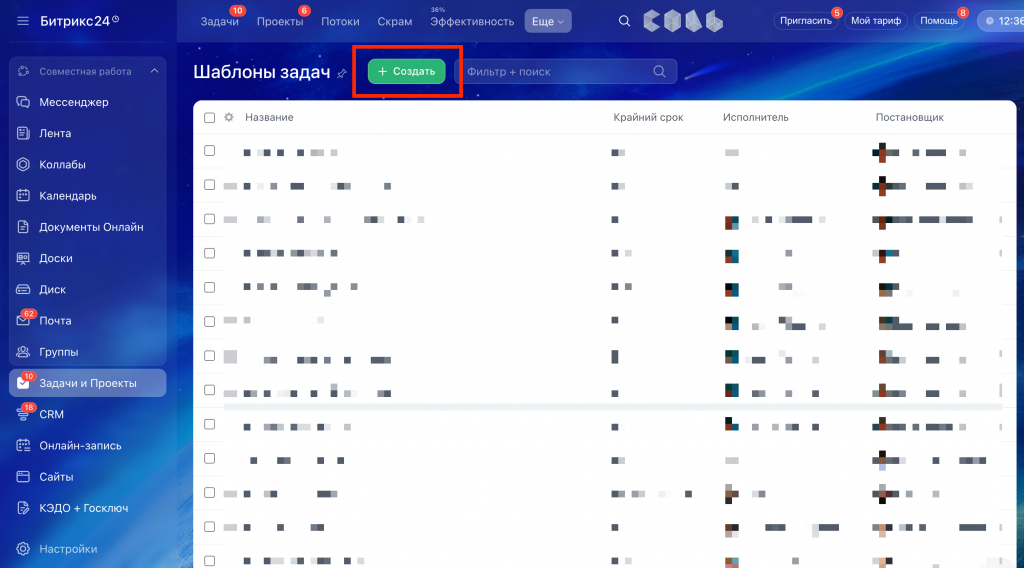Focus the Фильтр + поиск field
The image size is (1024, 568).
click(x=555, y=72)
